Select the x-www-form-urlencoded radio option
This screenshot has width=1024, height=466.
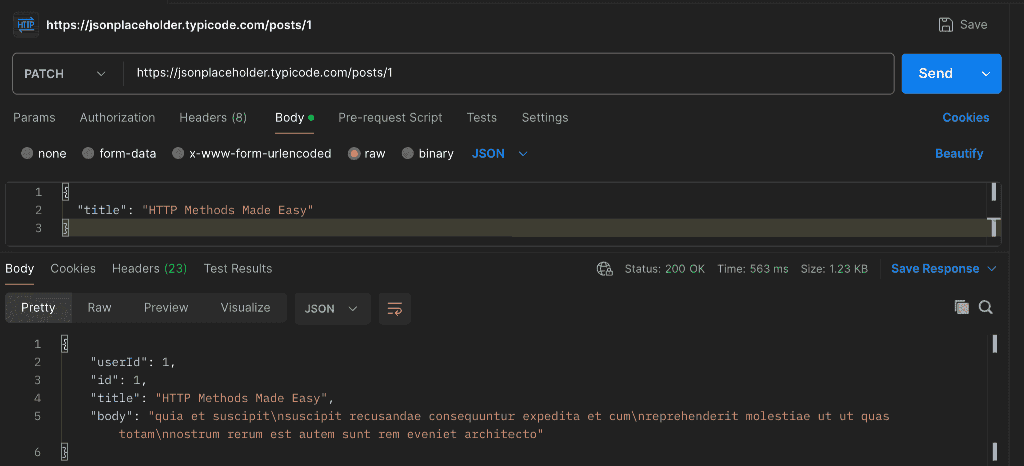click(178, 153)
